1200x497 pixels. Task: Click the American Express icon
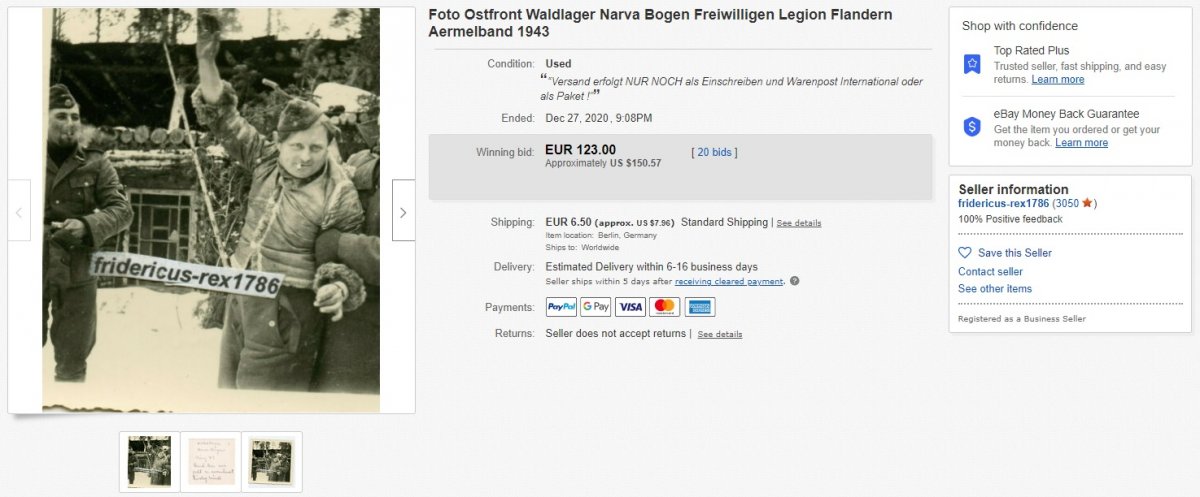(x=699, y=307)
